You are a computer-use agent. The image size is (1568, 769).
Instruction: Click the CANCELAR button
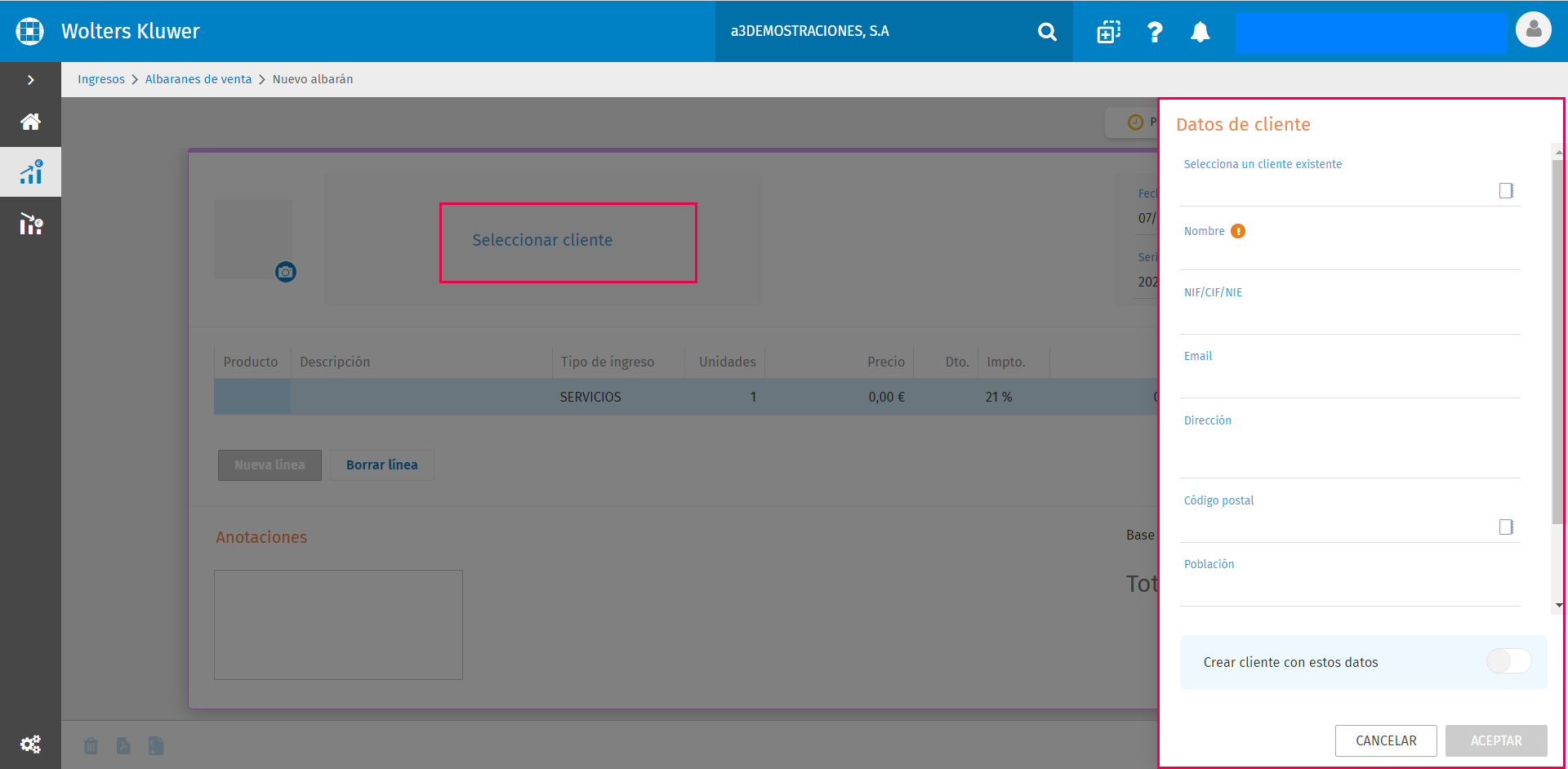coord(1386,740)
